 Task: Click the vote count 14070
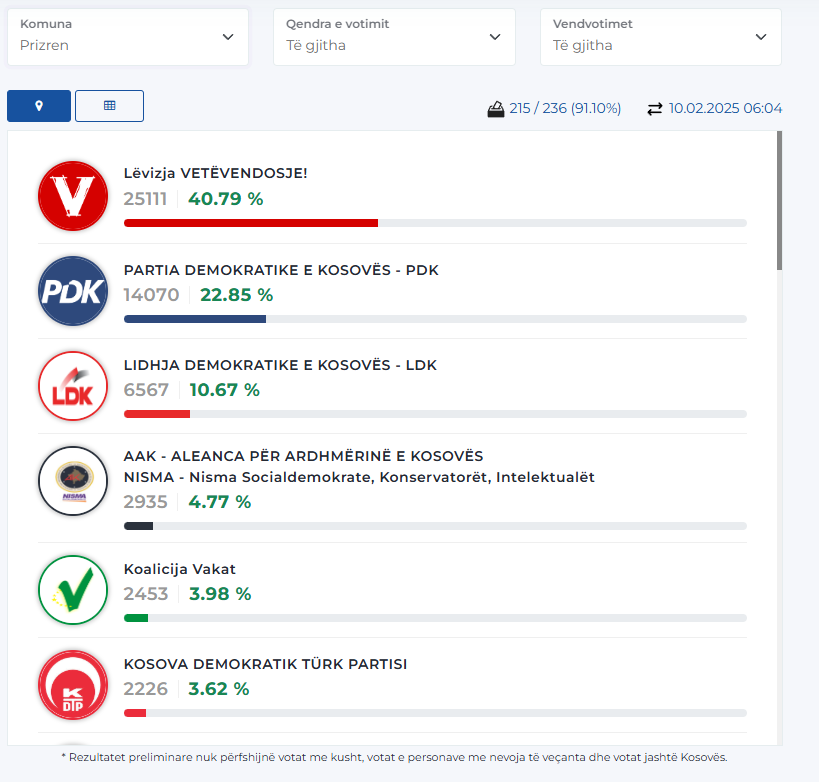click(x=151, y=295)
